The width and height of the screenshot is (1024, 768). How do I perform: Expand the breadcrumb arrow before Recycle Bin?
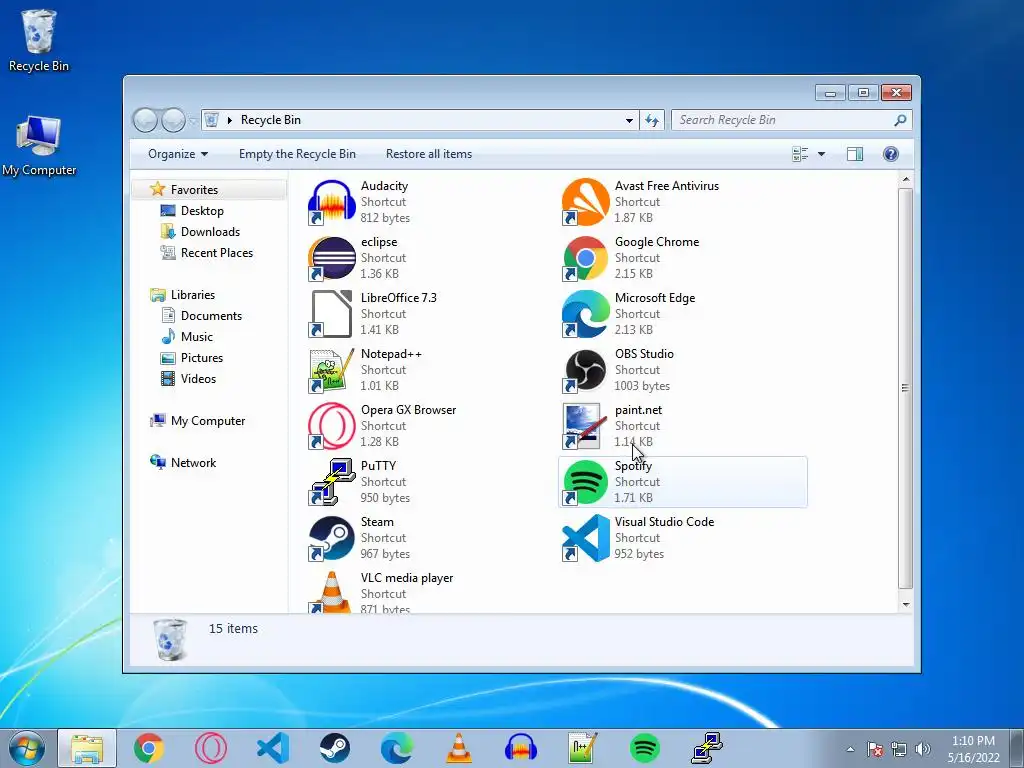(x=229, y=120)
